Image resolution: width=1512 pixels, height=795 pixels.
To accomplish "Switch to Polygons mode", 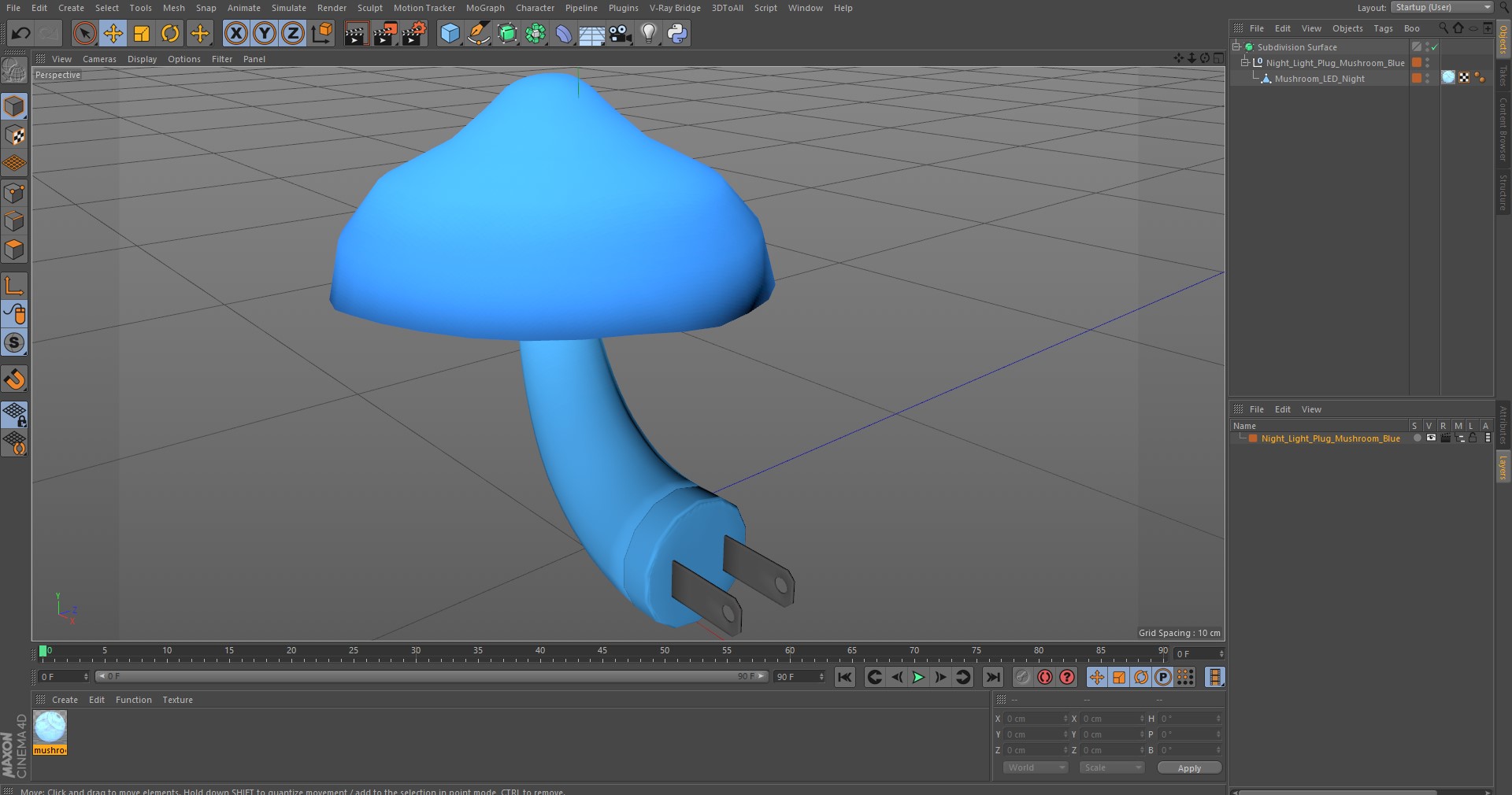I will click(x=14, y=250).
